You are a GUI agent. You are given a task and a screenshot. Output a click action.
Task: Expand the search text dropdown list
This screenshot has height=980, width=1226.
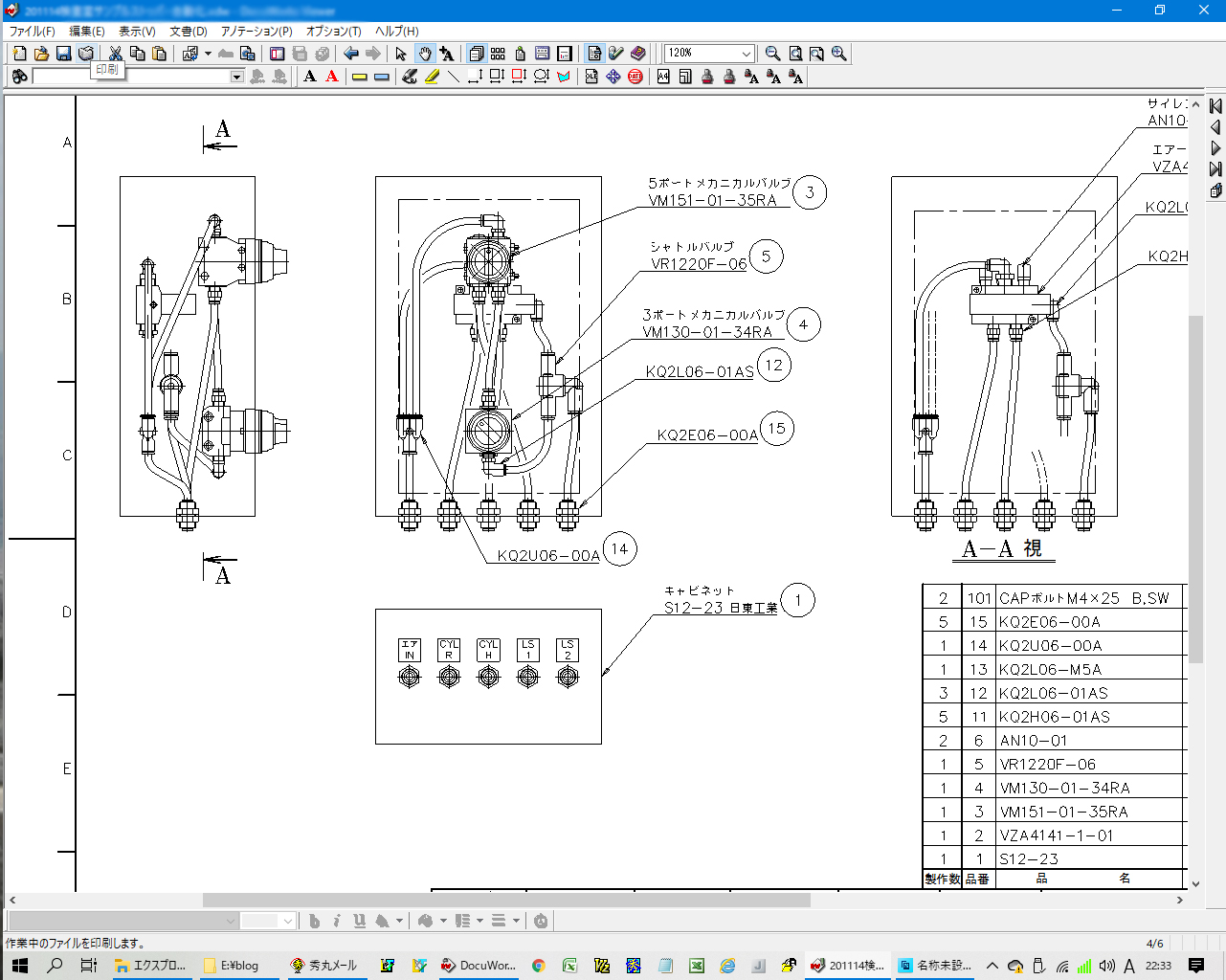pyautogui.click(x=237, y=77)
